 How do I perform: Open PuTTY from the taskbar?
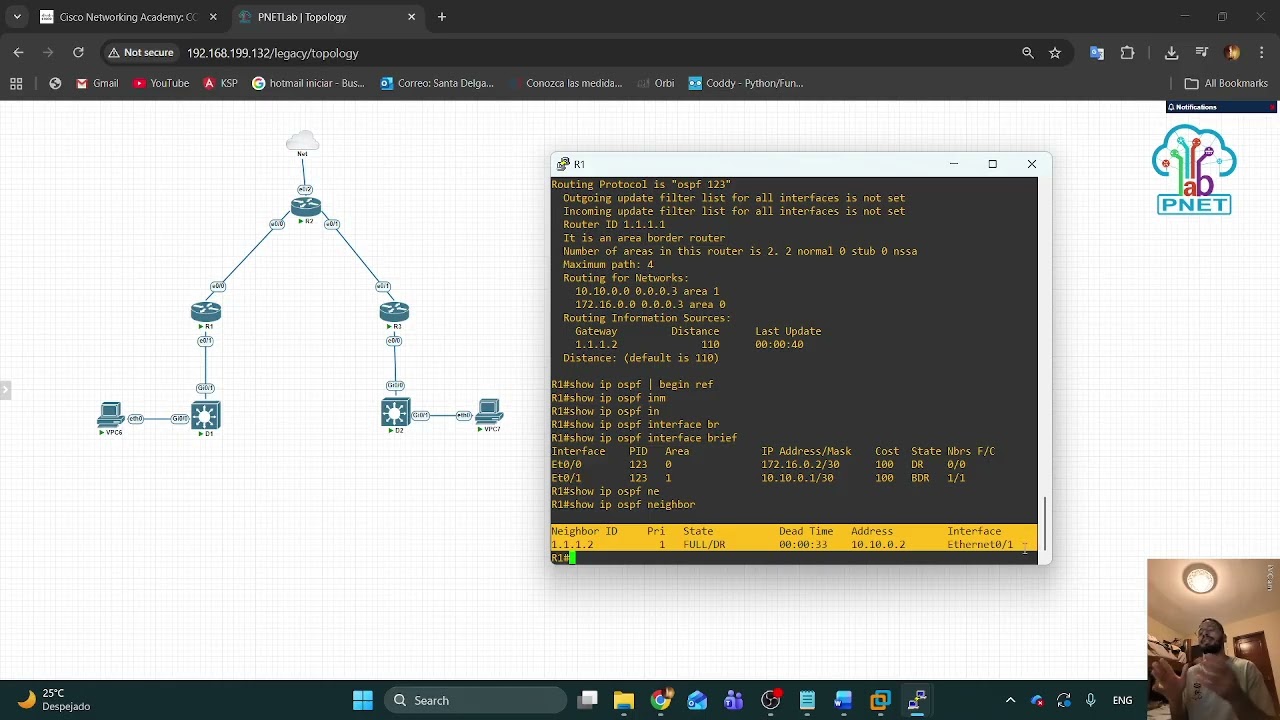click(916, 700)
